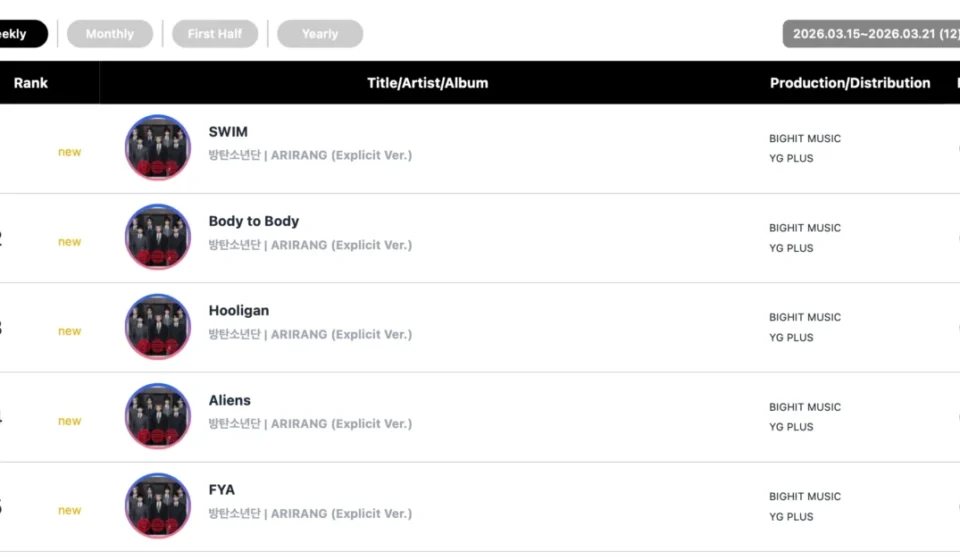Image resolution: width=960 pixels, height=560 pixels.
Task: Select the Aliens song title
Action: coord(229,401)
